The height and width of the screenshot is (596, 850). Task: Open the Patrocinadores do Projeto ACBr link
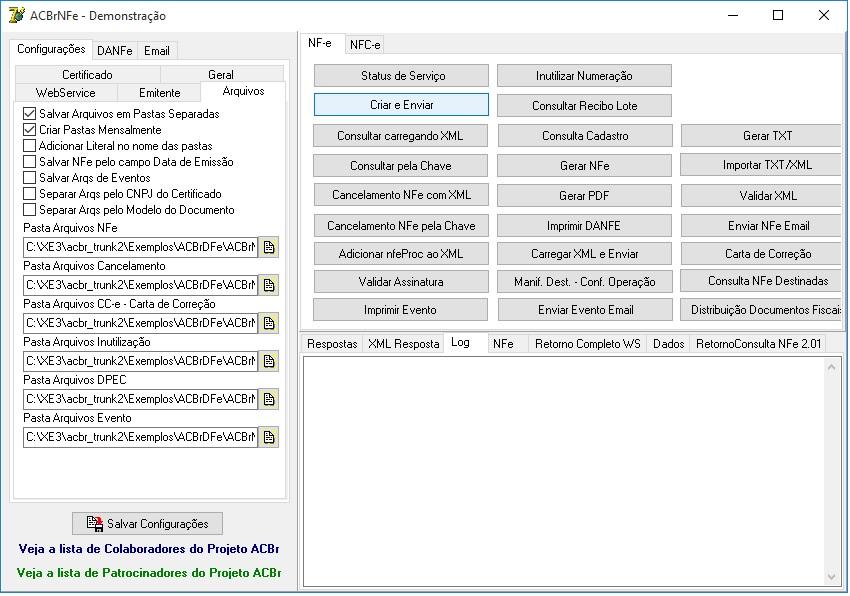149,573
